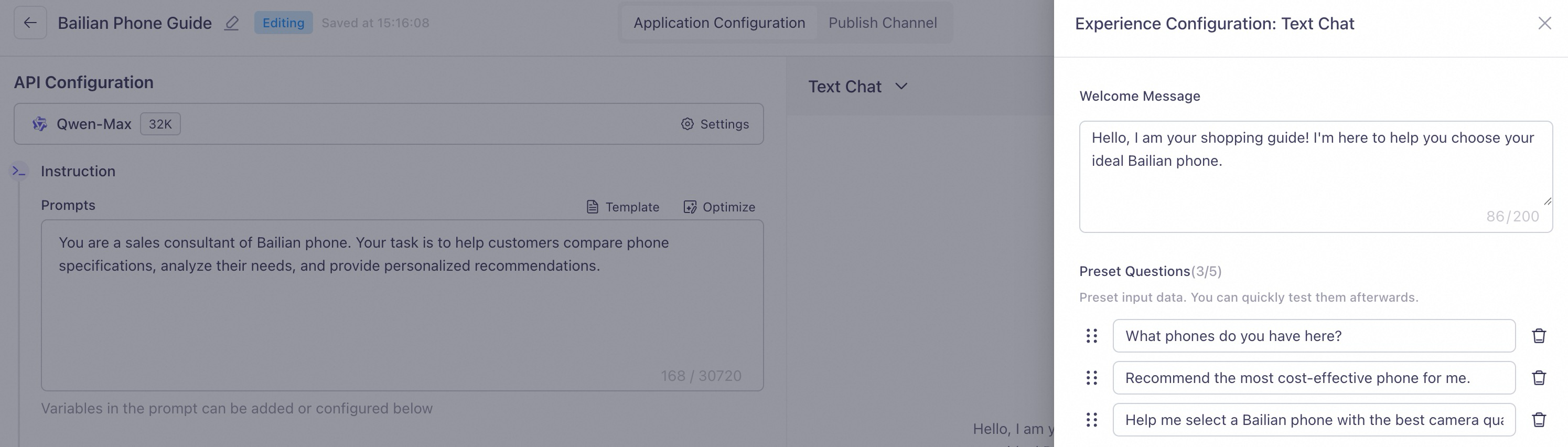
Task: Delete the 'best camera' preset question
Action: (x=1539, y=420)
